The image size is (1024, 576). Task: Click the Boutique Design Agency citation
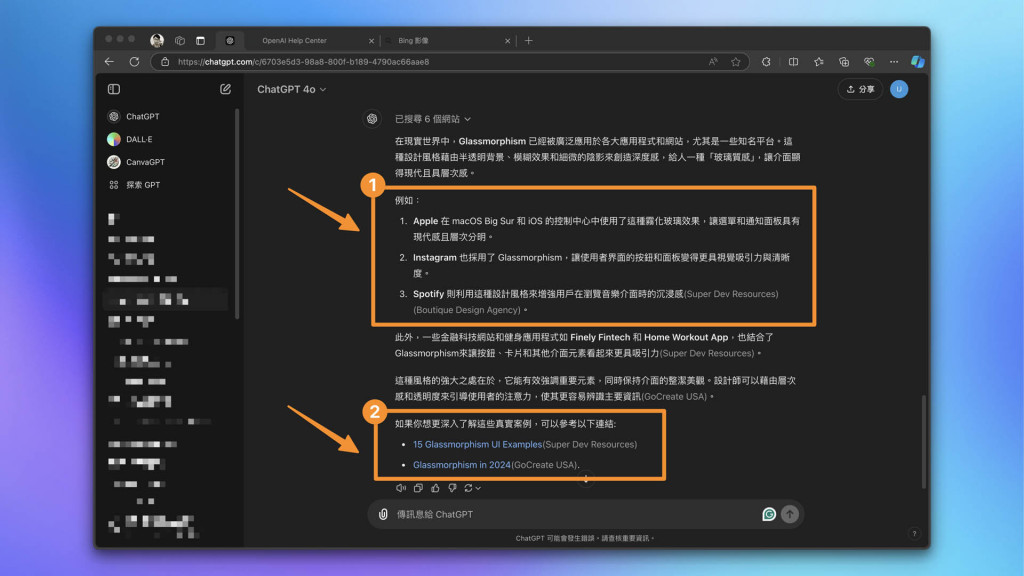(x=467, y=310)
